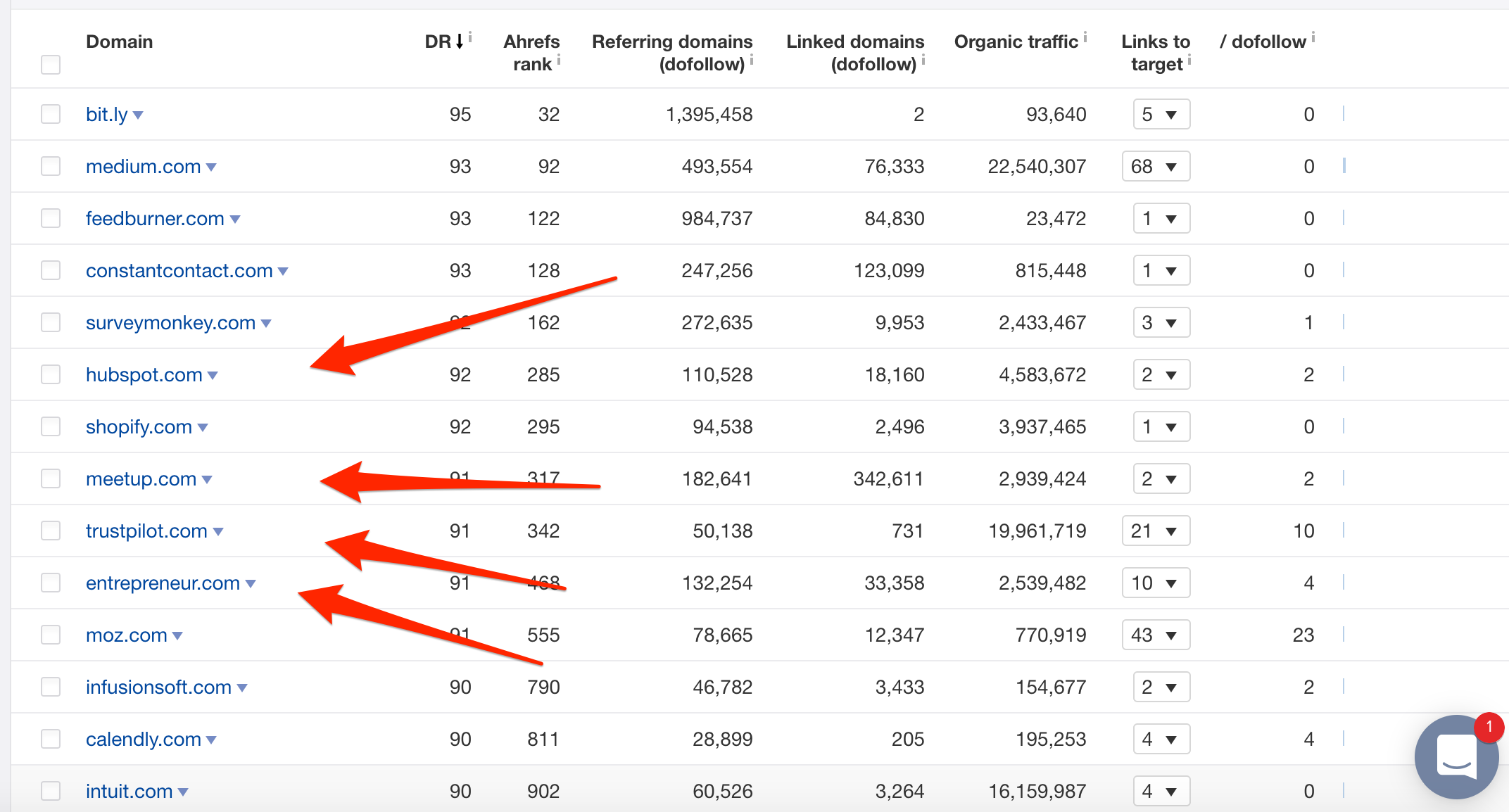Image resolution: width=1509 pixels, height=812 pixels.
Task: Click the Links to target info icon
Action: (1189, 60)
